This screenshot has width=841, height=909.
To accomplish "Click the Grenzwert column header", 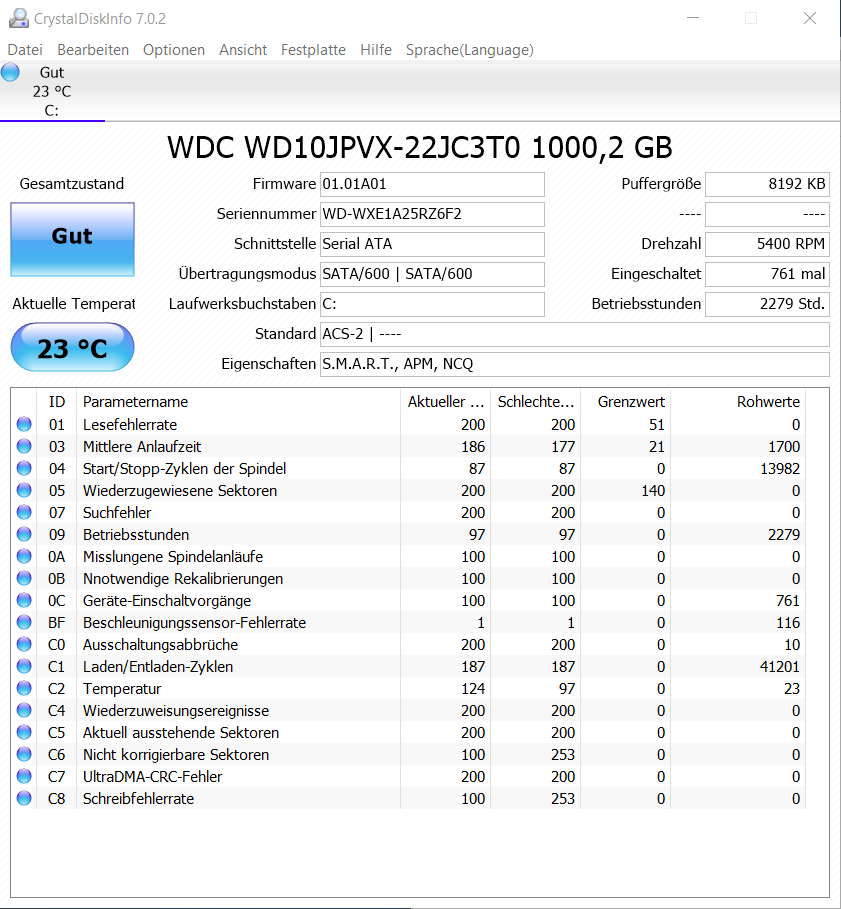I will tap(625, 402).
